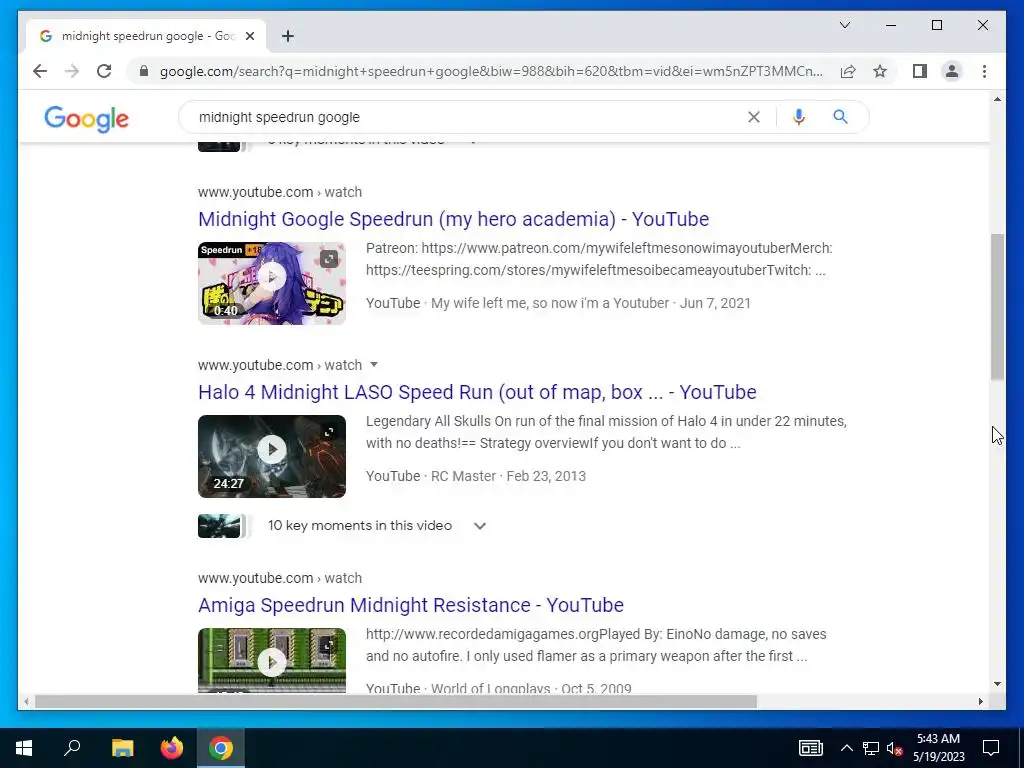1024x768 pixels.
Task: Open Chrome's three-dot menu
Action: (x=984, y=71)
